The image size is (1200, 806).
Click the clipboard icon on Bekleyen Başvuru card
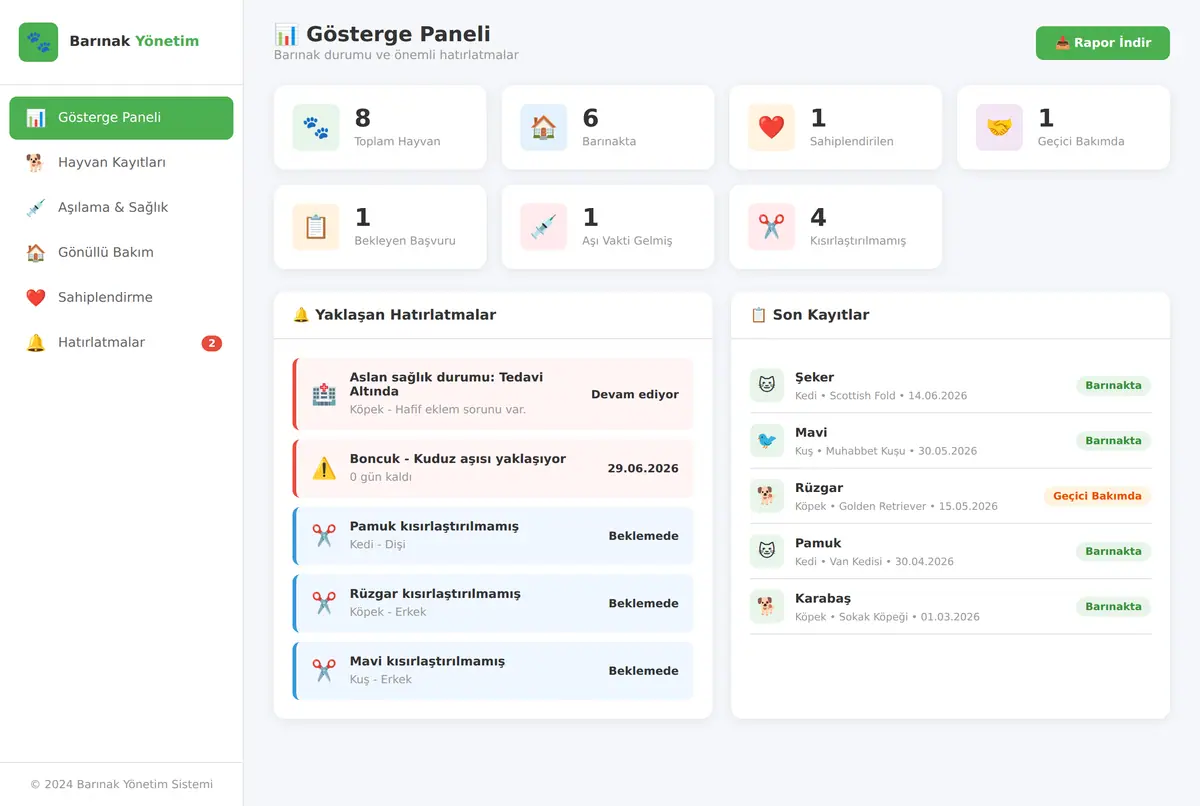(316, 227)
